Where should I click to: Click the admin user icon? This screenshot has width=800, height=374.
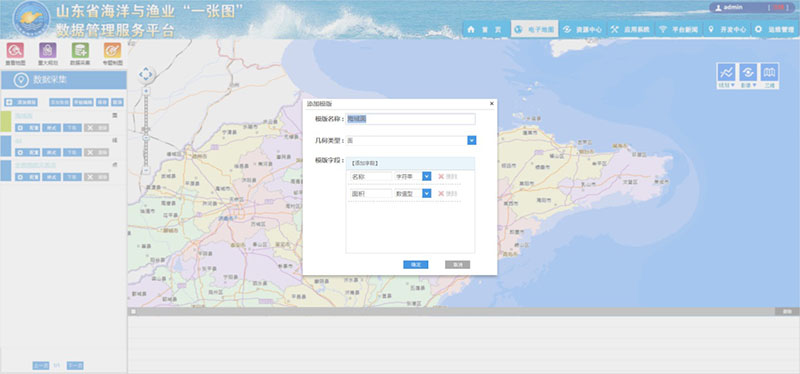point(718,8)
